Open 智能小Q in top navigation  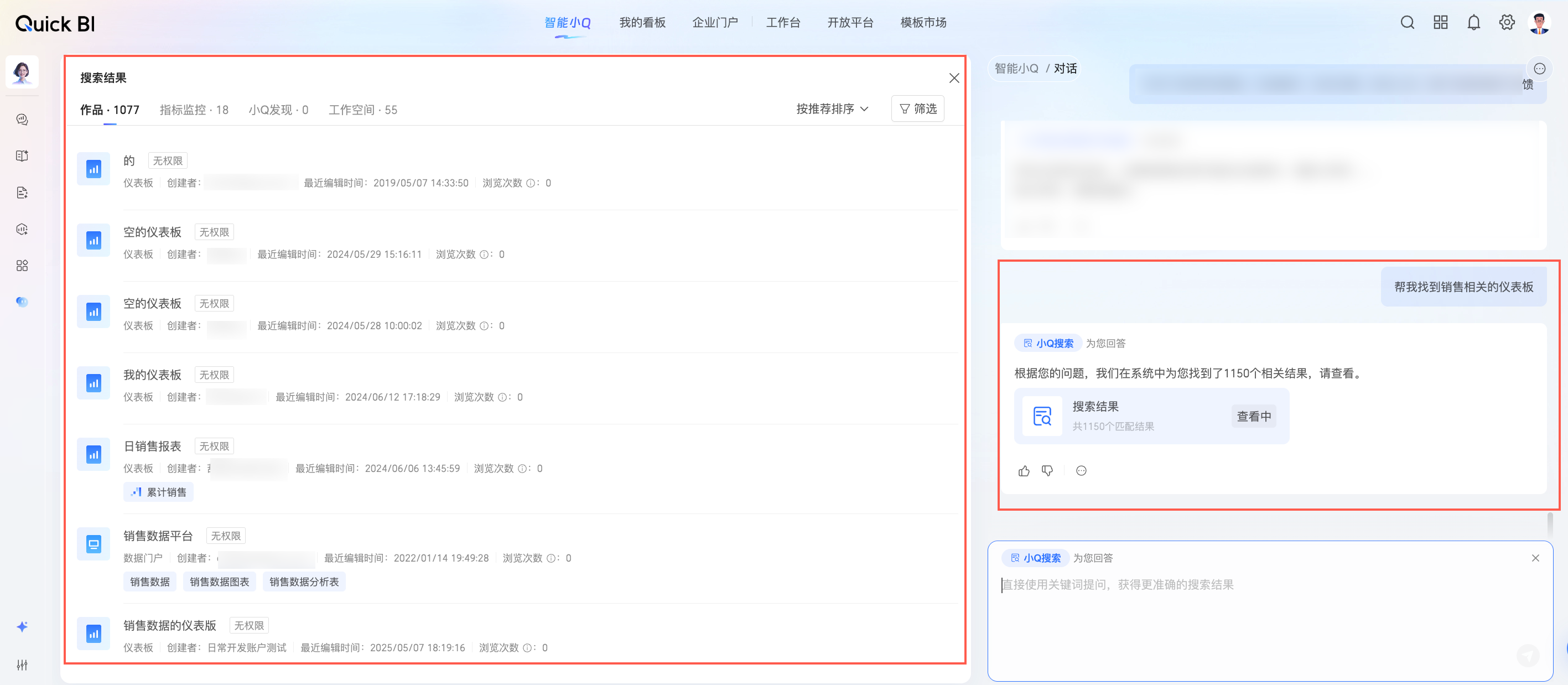pyautogui.click(x=567, y=23)
